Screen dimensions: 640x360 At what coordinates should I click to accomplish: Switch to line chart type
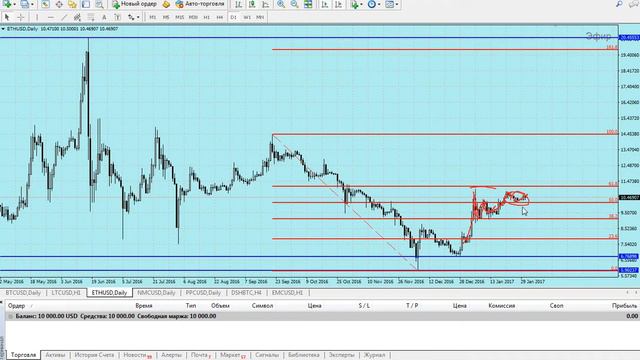click(x=265, y=4)
